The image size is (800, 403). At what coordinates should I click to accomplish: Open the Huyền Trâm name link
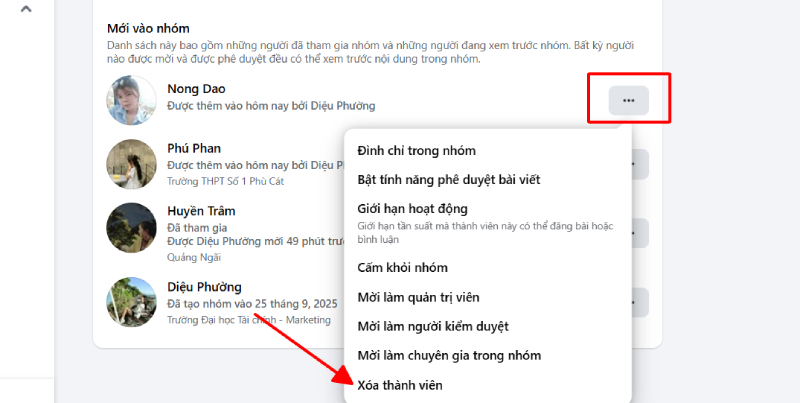201,211
